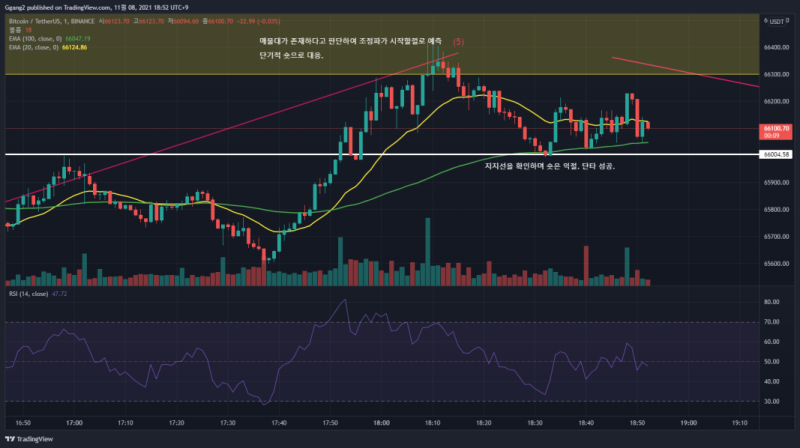The width and height of the screenshot is (800, 448).
Task: Click the 66300.00 price axis label
Action: click(776, 74)
